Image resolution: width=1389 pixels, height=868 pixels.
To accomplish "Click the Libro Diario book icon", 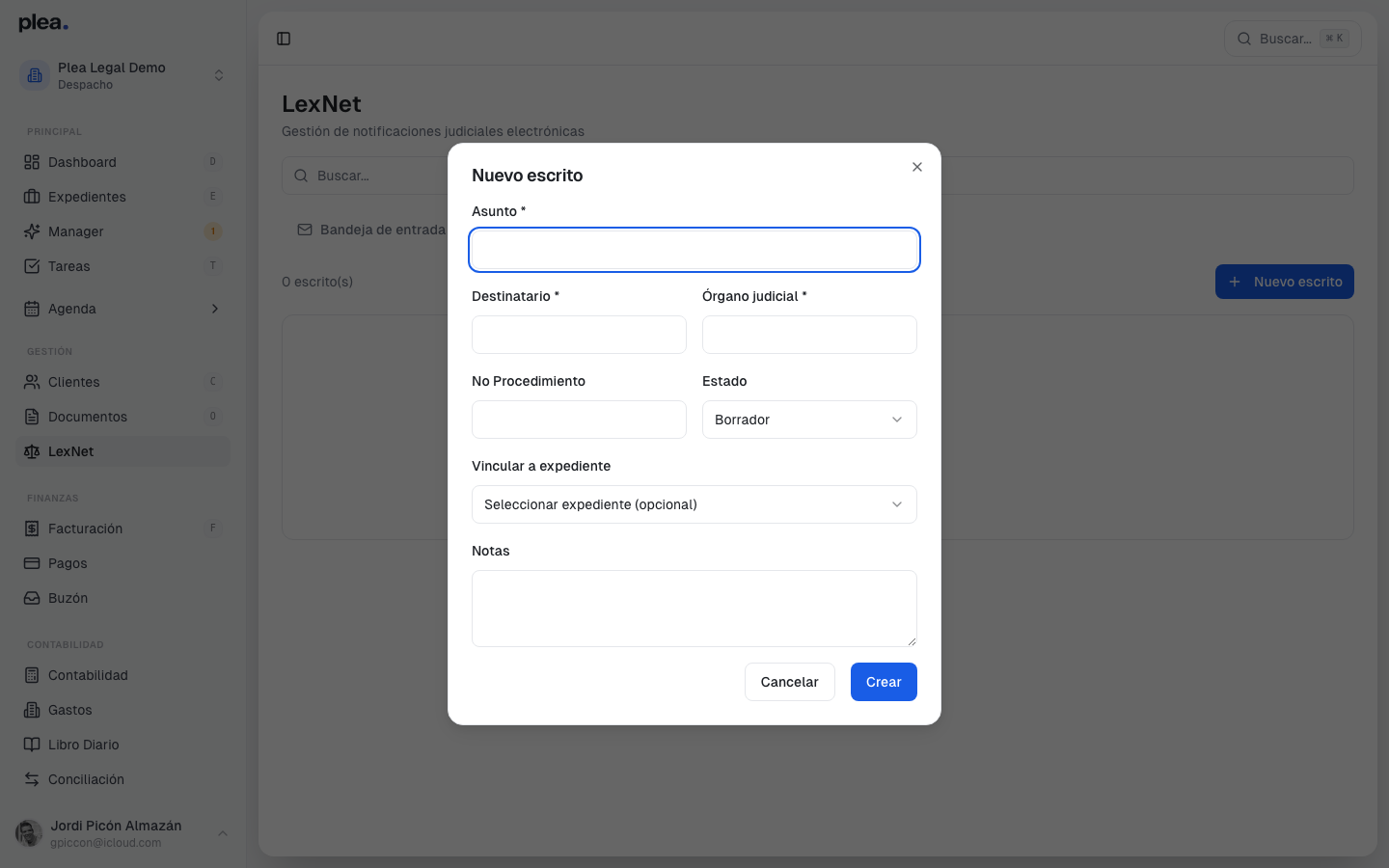I will point(32,745).
